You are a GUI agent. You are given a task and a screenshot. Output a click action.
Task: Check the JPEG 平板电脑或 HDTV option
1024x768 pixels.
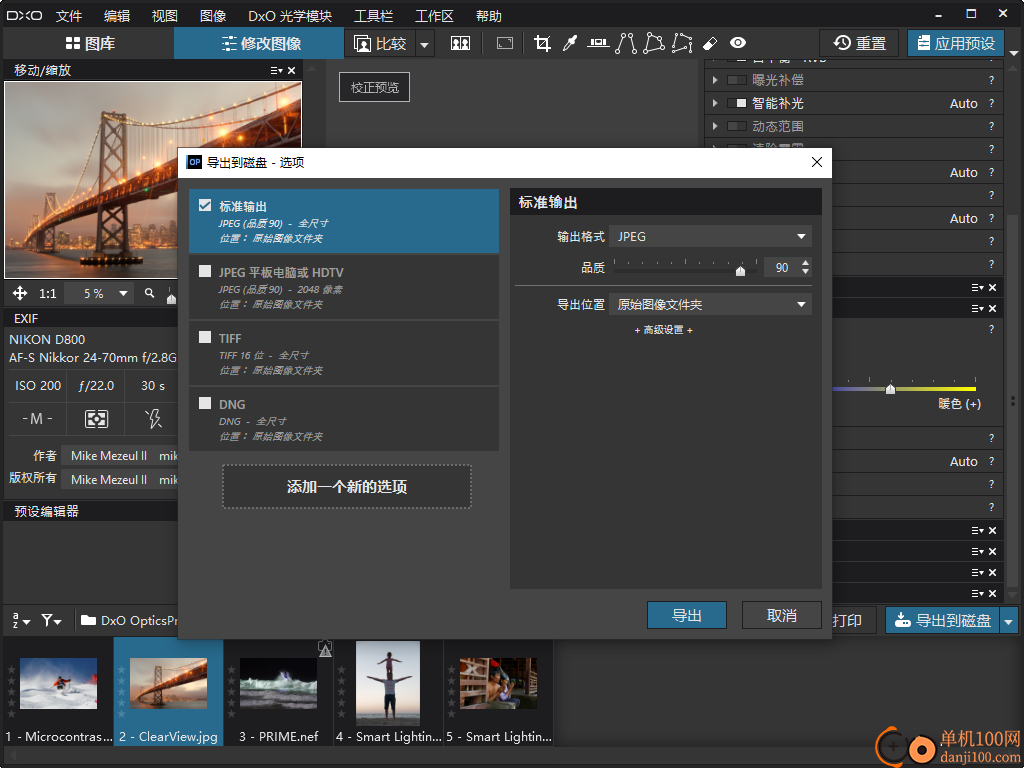[x=205, y=271]
